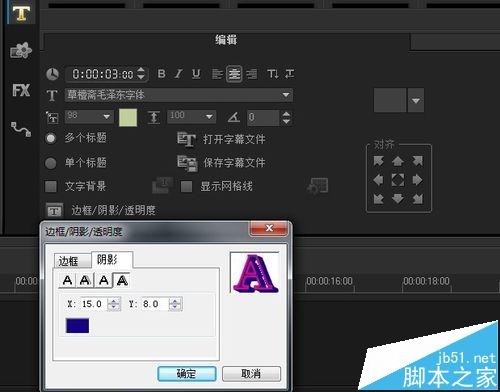This screenshot has height=392, width=500.
Task: Align title to the top-left corner
Action: [379, 161]
